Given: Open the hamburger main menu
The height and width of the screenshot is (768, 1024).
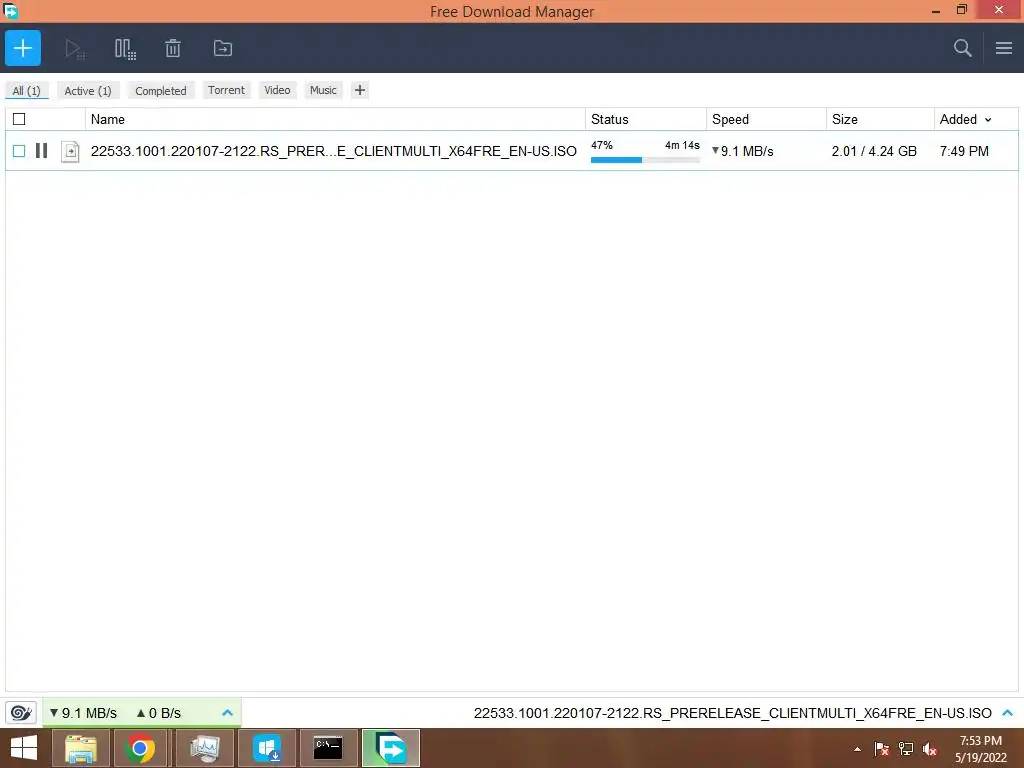Looking at the screenshot, I should (x=1004, y=48).
